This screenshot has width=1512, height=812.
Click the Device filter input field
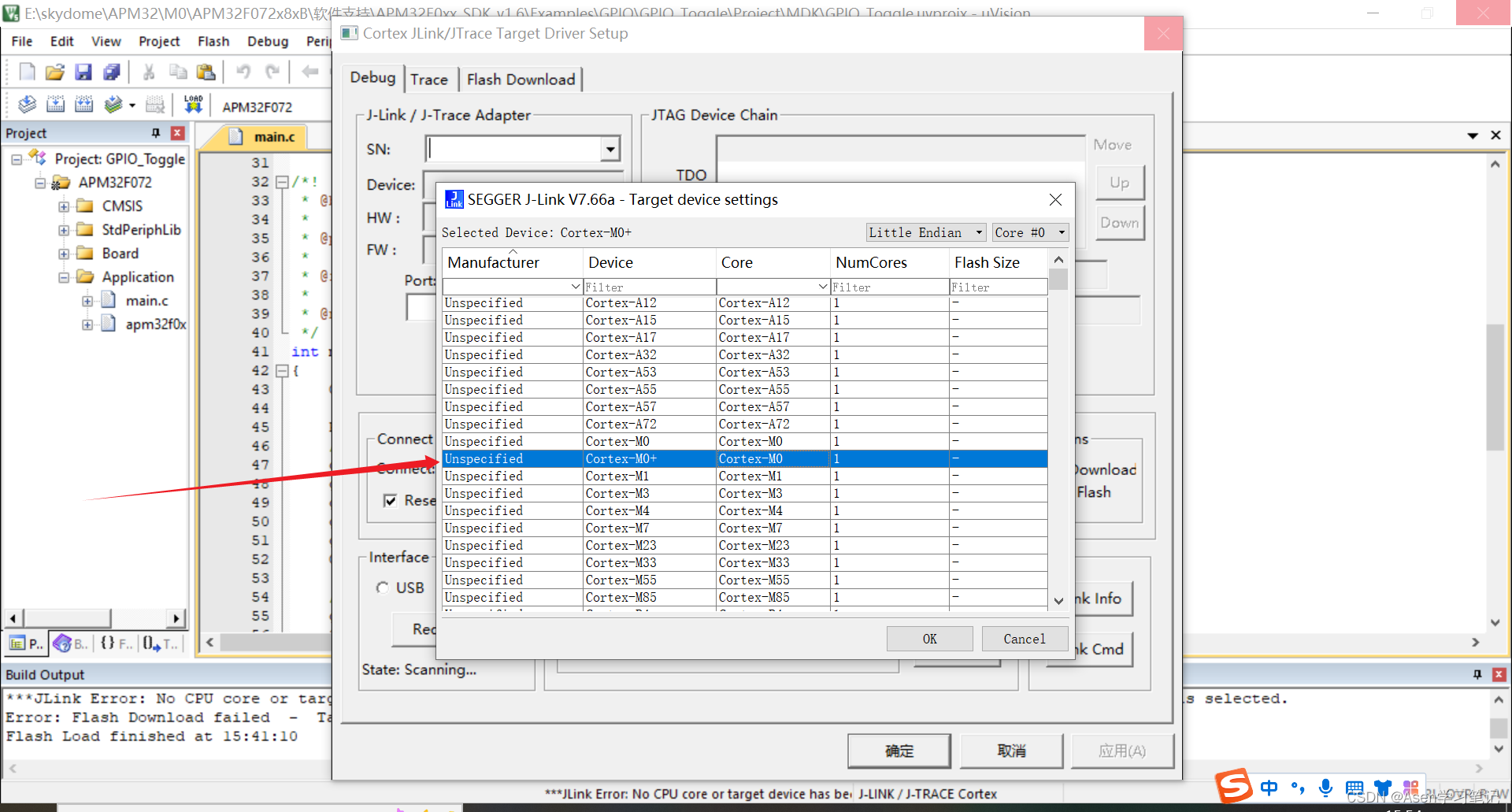coord(649,287)
